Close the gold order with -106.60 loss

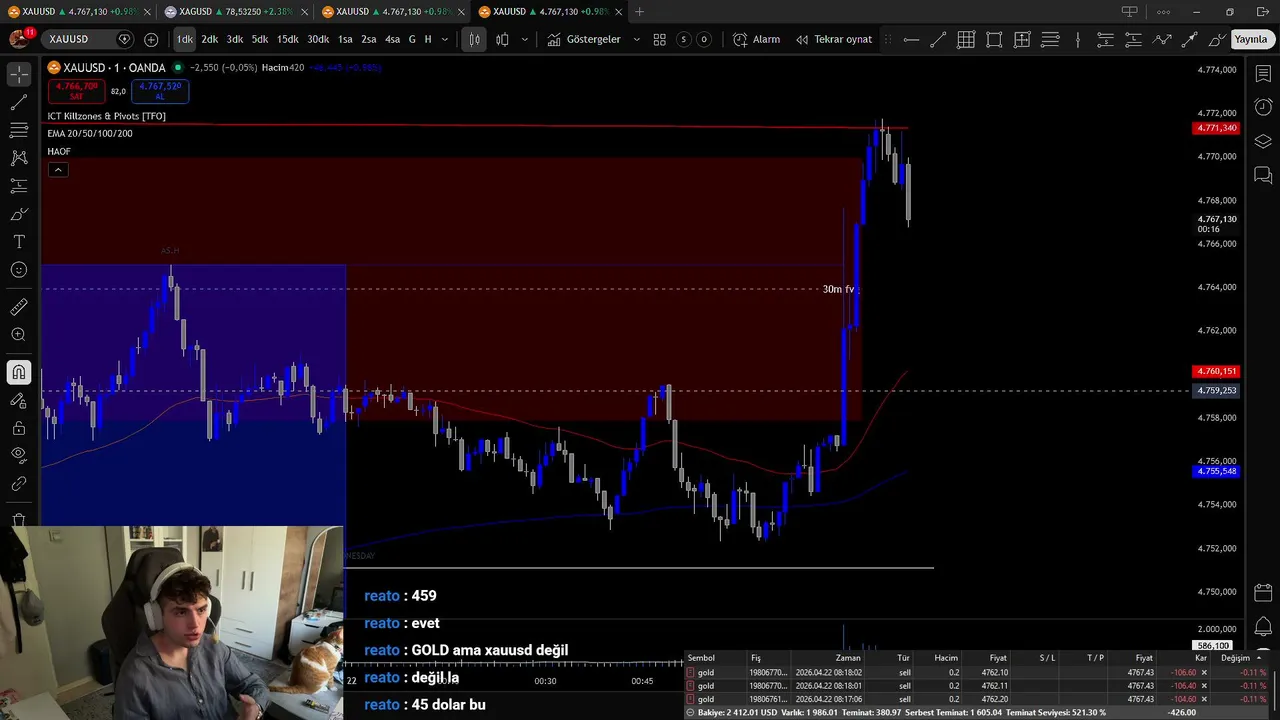(x=1204, y=673)
